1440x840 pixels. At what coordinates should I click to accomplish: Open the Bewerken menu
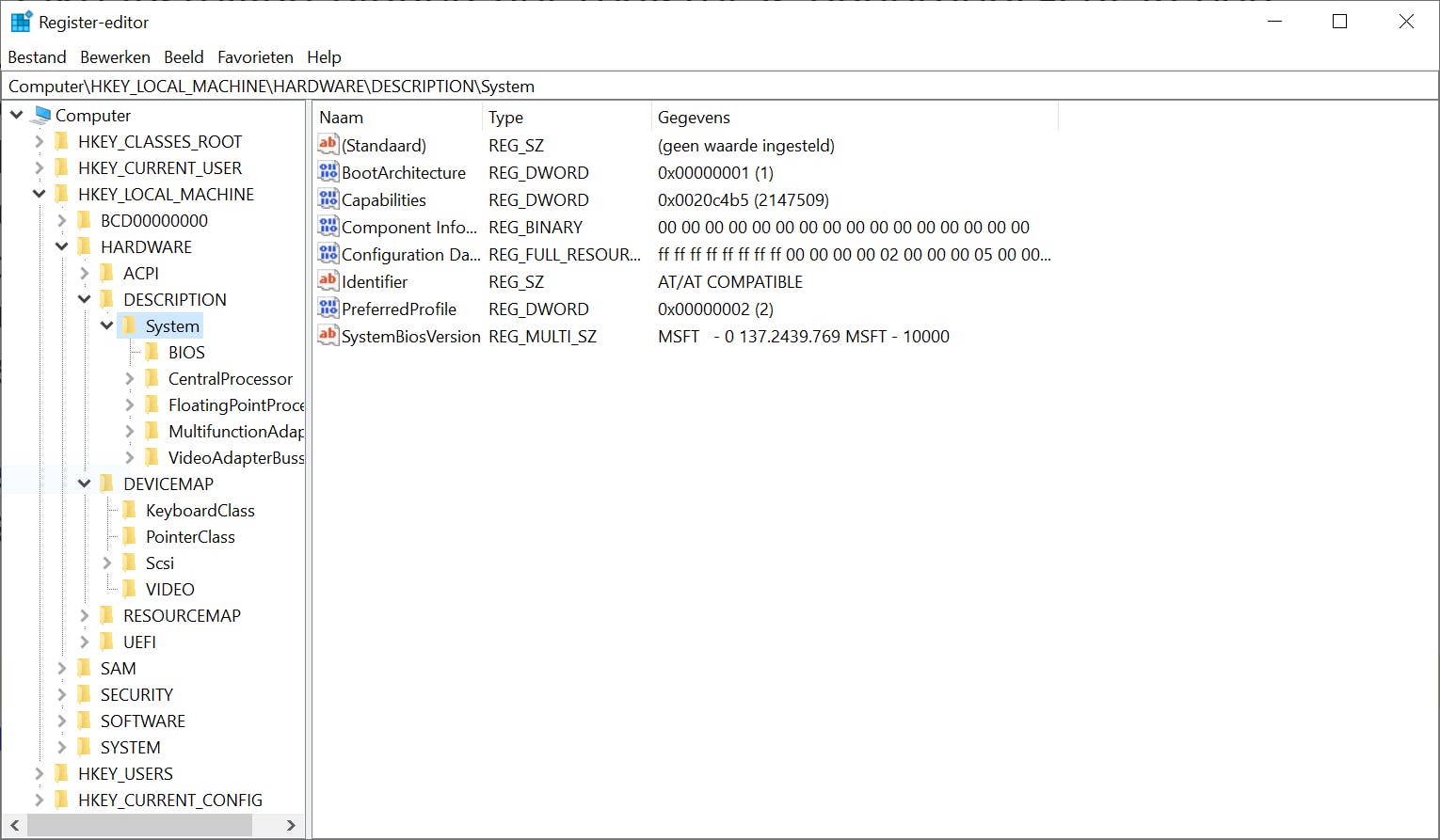[x=115, y=57]
